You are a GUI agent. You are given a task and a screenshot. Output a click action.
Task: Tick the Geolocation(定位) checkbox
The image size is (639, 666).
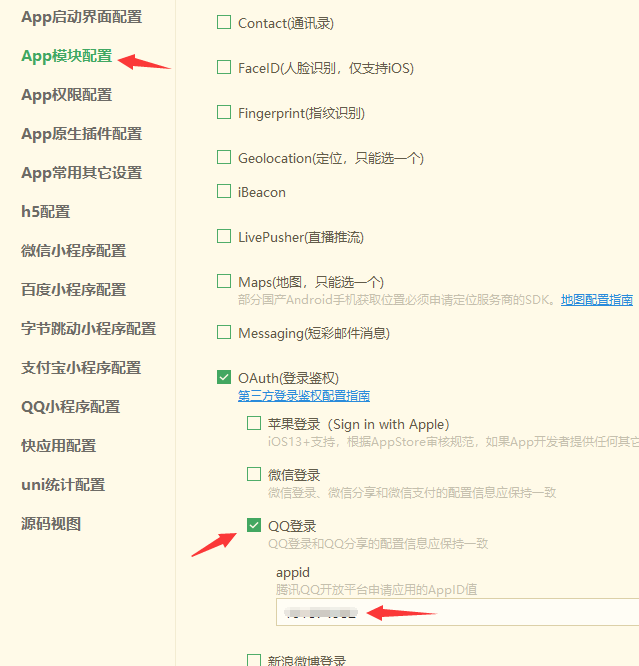(224, 158)
